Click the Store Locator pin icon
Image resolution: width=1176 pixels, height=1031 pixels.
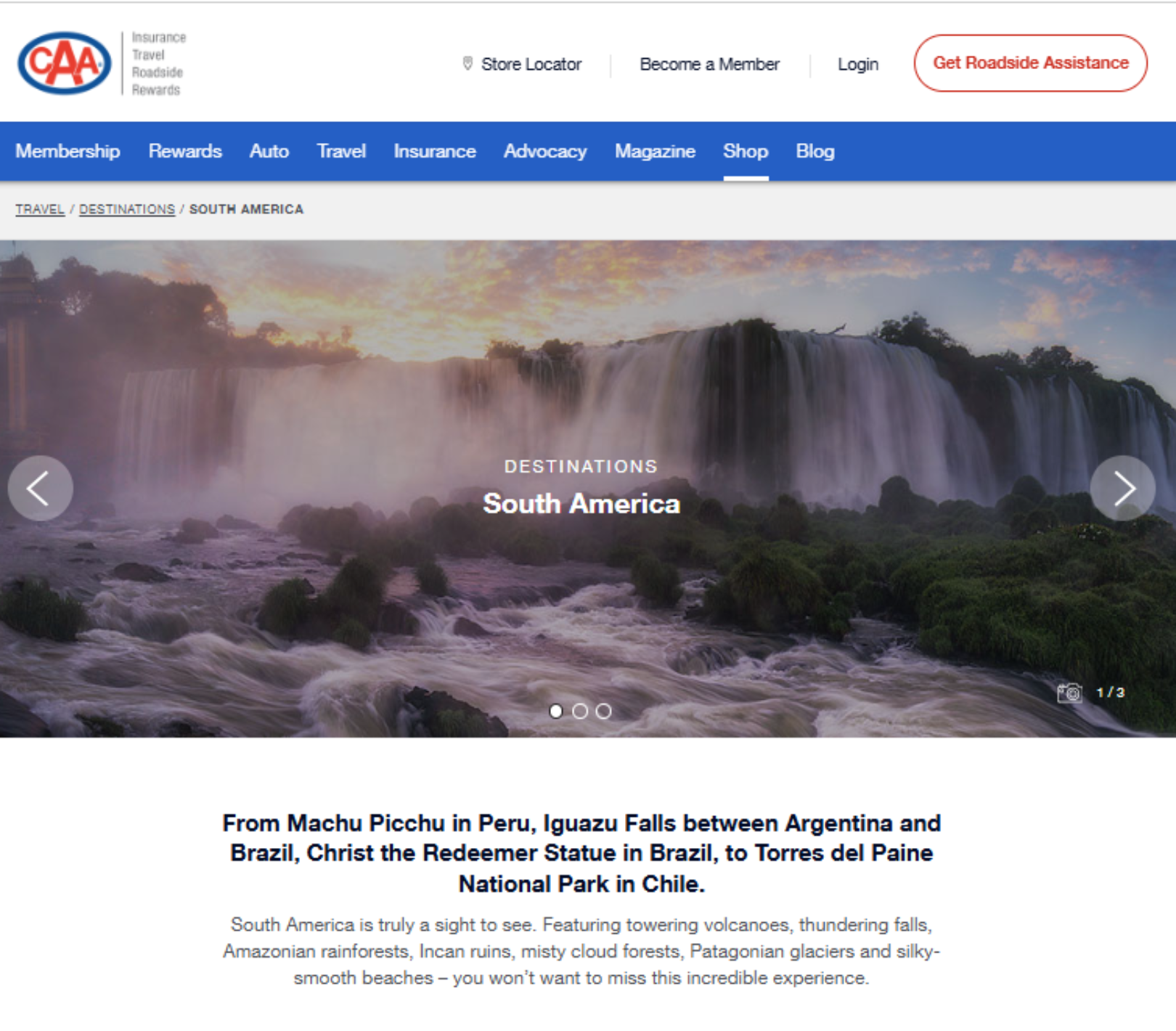[x=467, y=63]
